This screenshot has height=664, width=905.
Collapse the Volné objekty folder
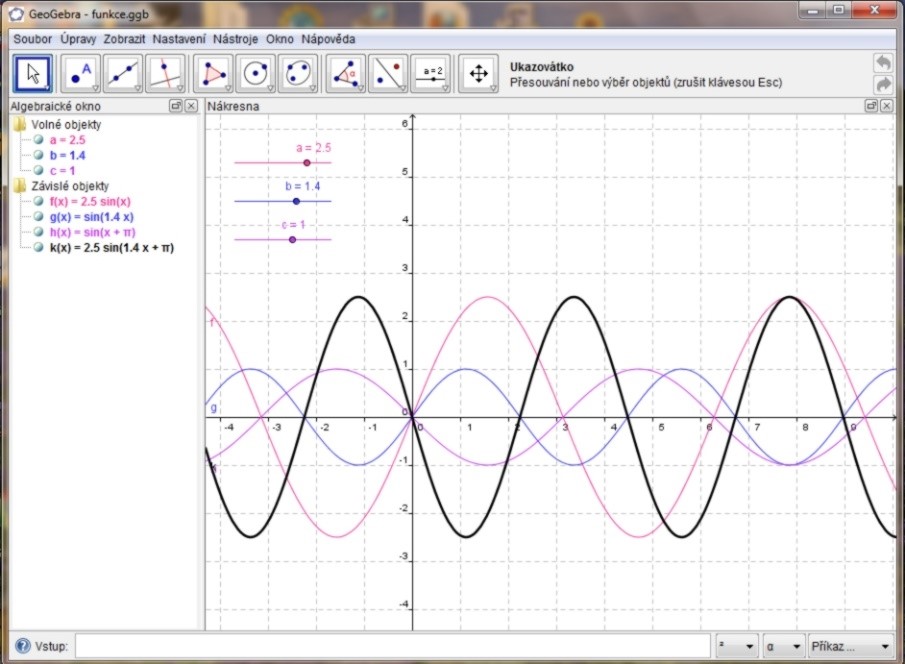pyautogui.click(x=20, y=125)
